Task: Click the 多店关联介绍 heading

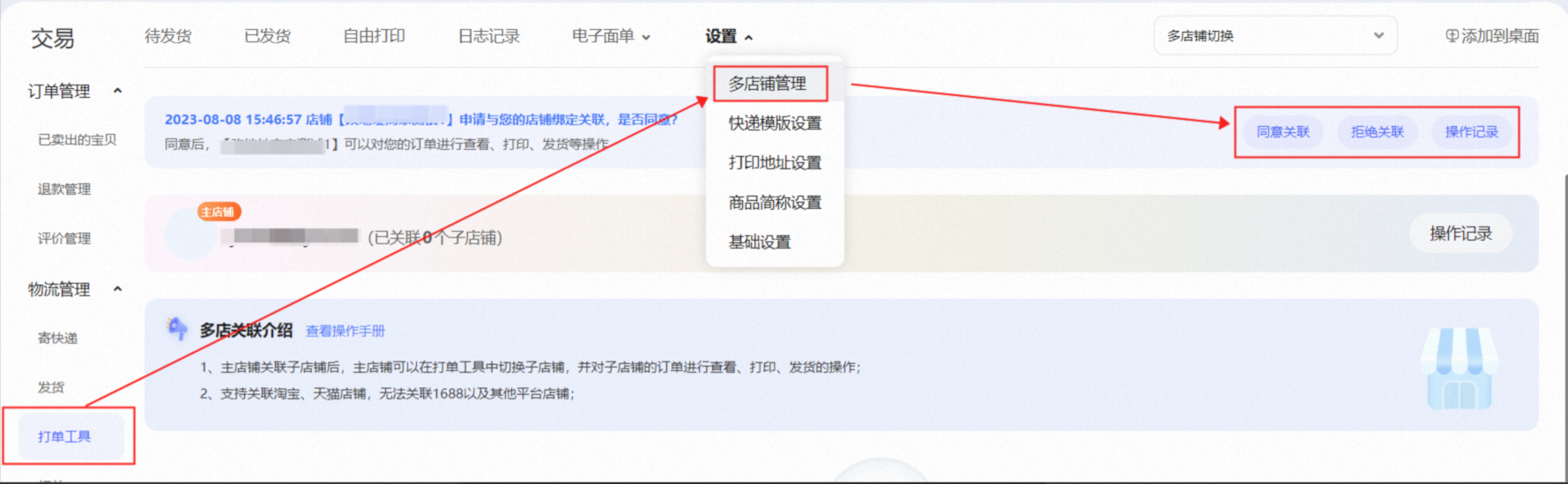Action: point(246,330)
